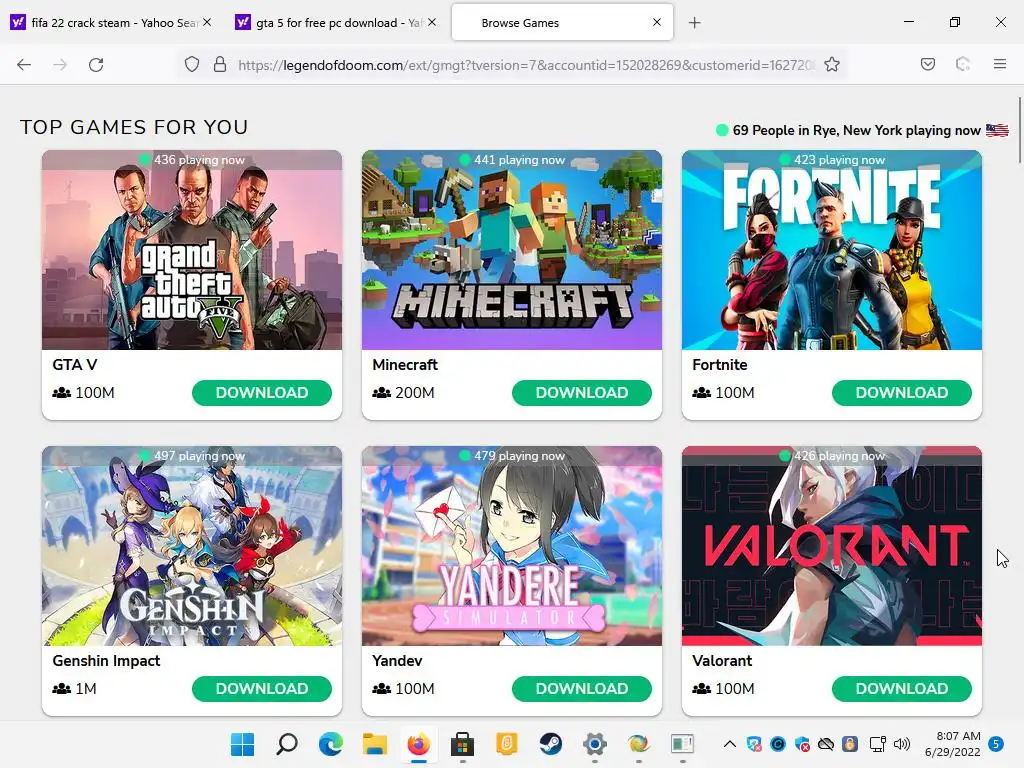Click the TOP GAMES FOR YOU heading
Image resolution: width=1024 pixels, height=768 pixels.
[x=134, y=127]
